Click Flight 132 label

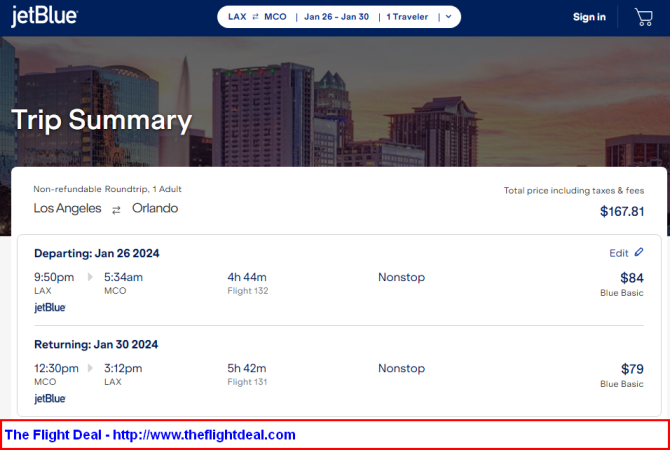pos(248,291)
